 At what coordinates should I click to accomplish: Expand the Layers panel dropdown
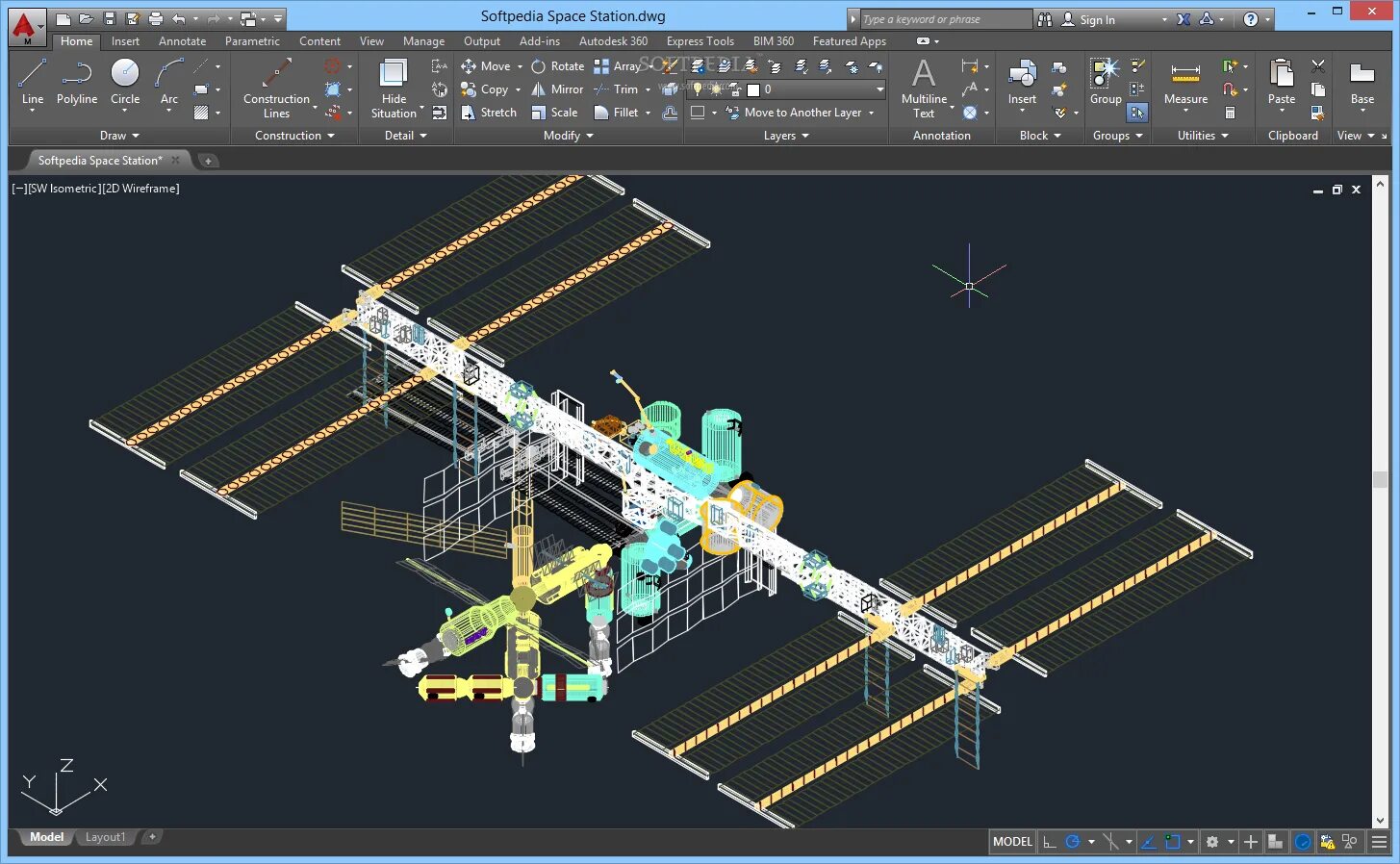tap(786, 136)
